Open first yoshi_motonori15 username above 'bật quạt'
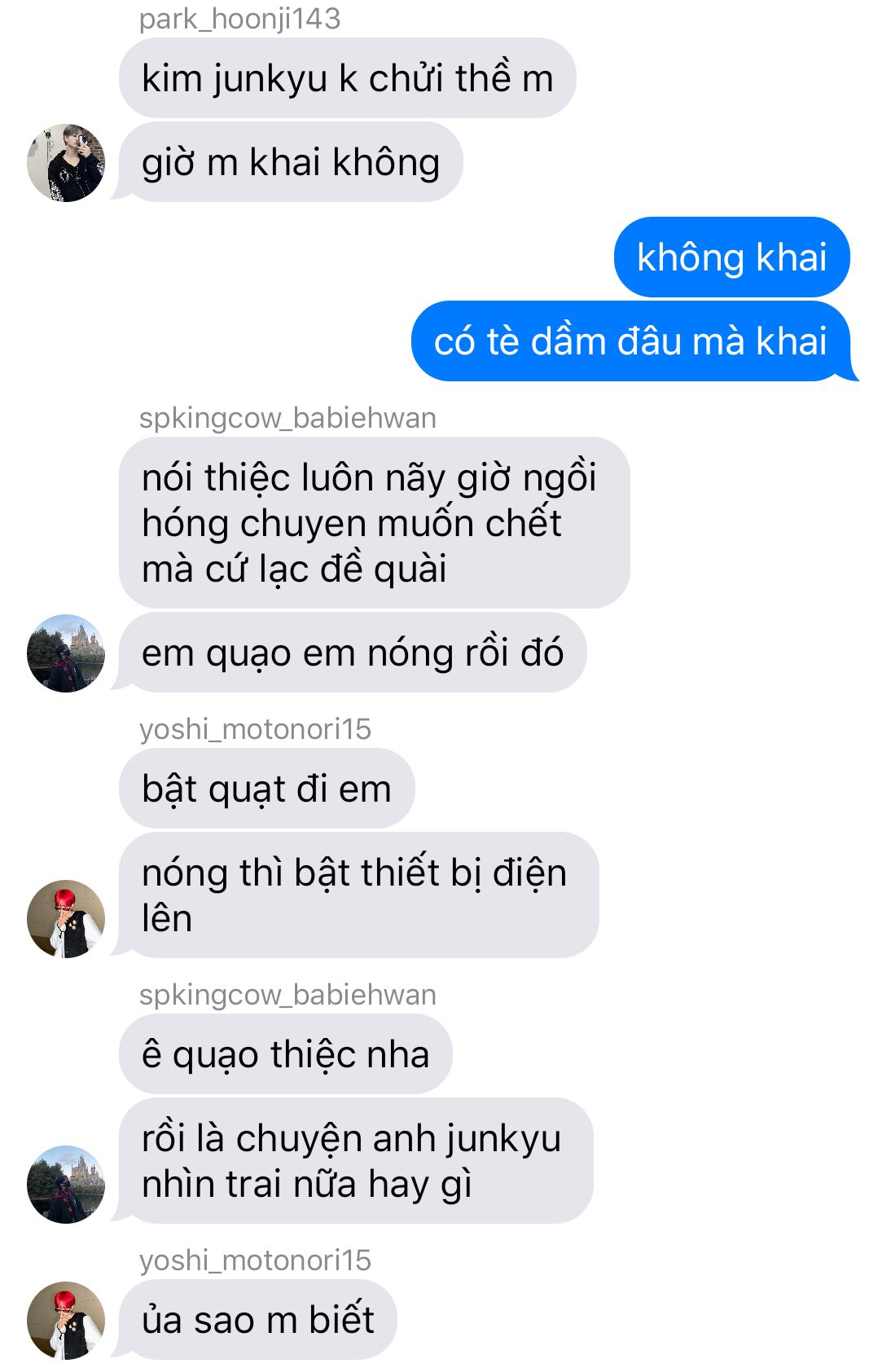Screen dimensions: 869x1372 click(255, 729)
